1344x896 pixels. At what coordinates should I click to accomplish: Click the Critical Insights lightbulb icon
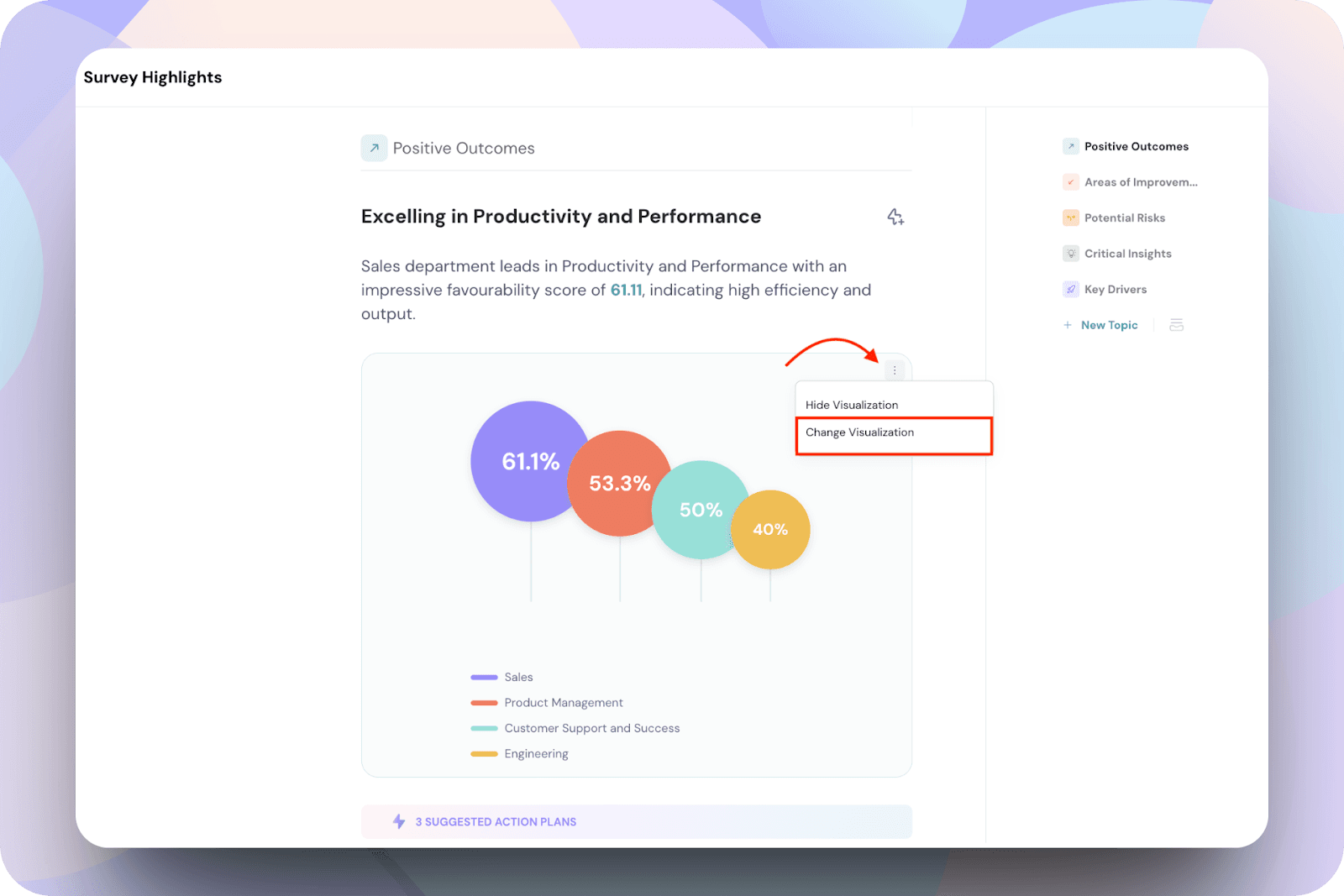click(x=1071, y=254)
